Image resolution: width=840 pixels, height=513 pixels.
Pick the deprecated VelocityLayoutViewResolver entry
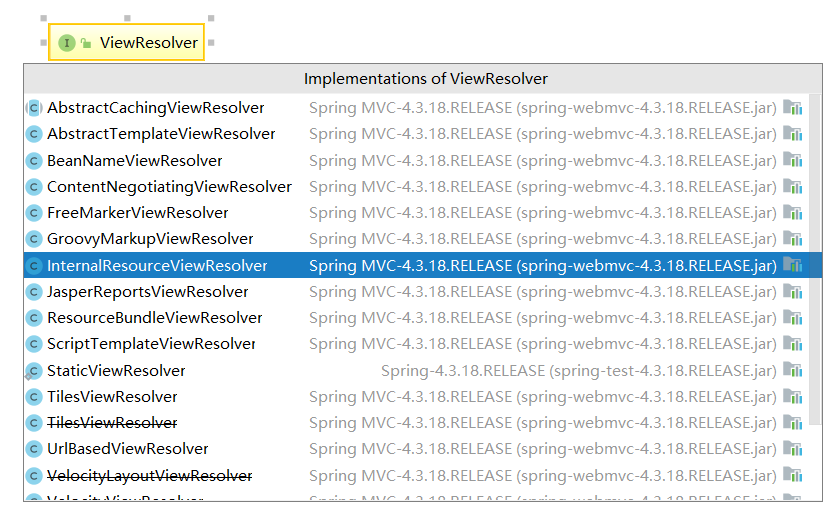point(150,476)
